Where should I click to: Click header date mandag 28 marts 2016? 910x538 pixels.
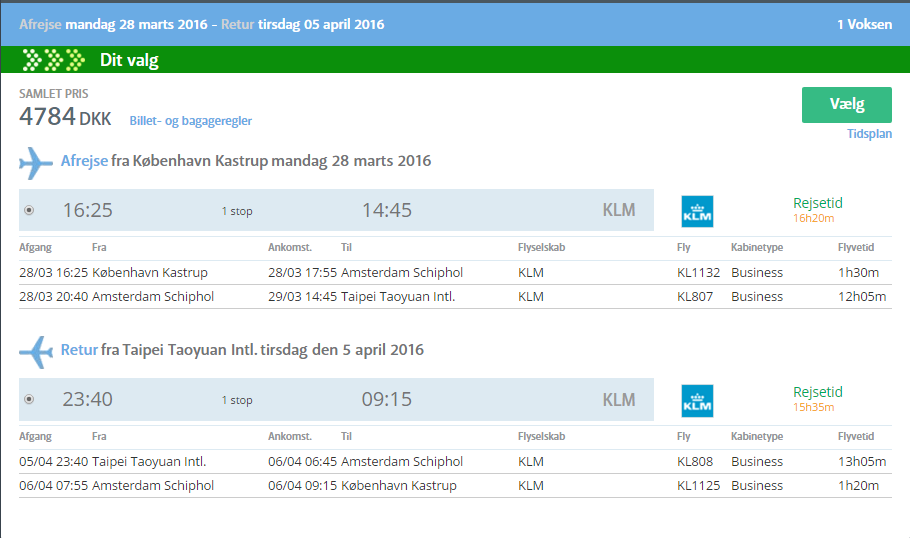136,24
